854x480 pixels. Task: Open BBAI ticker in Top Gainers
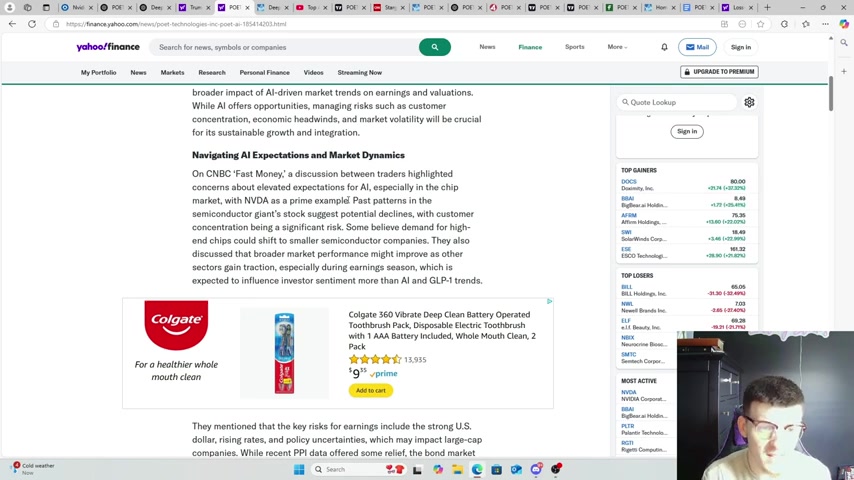627,198
